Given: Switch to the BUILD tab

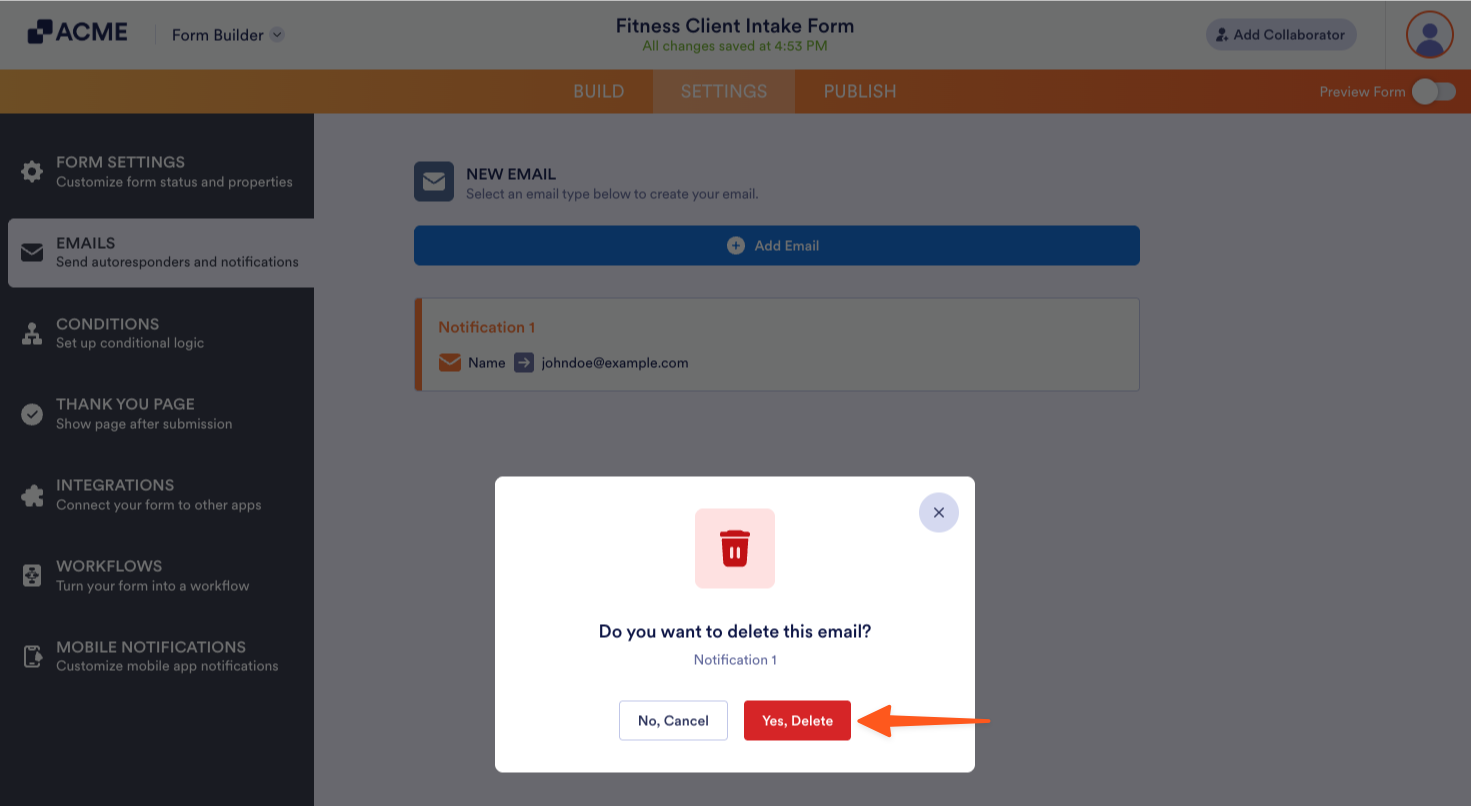Looking at the screenshot, I should click(598, 91).
